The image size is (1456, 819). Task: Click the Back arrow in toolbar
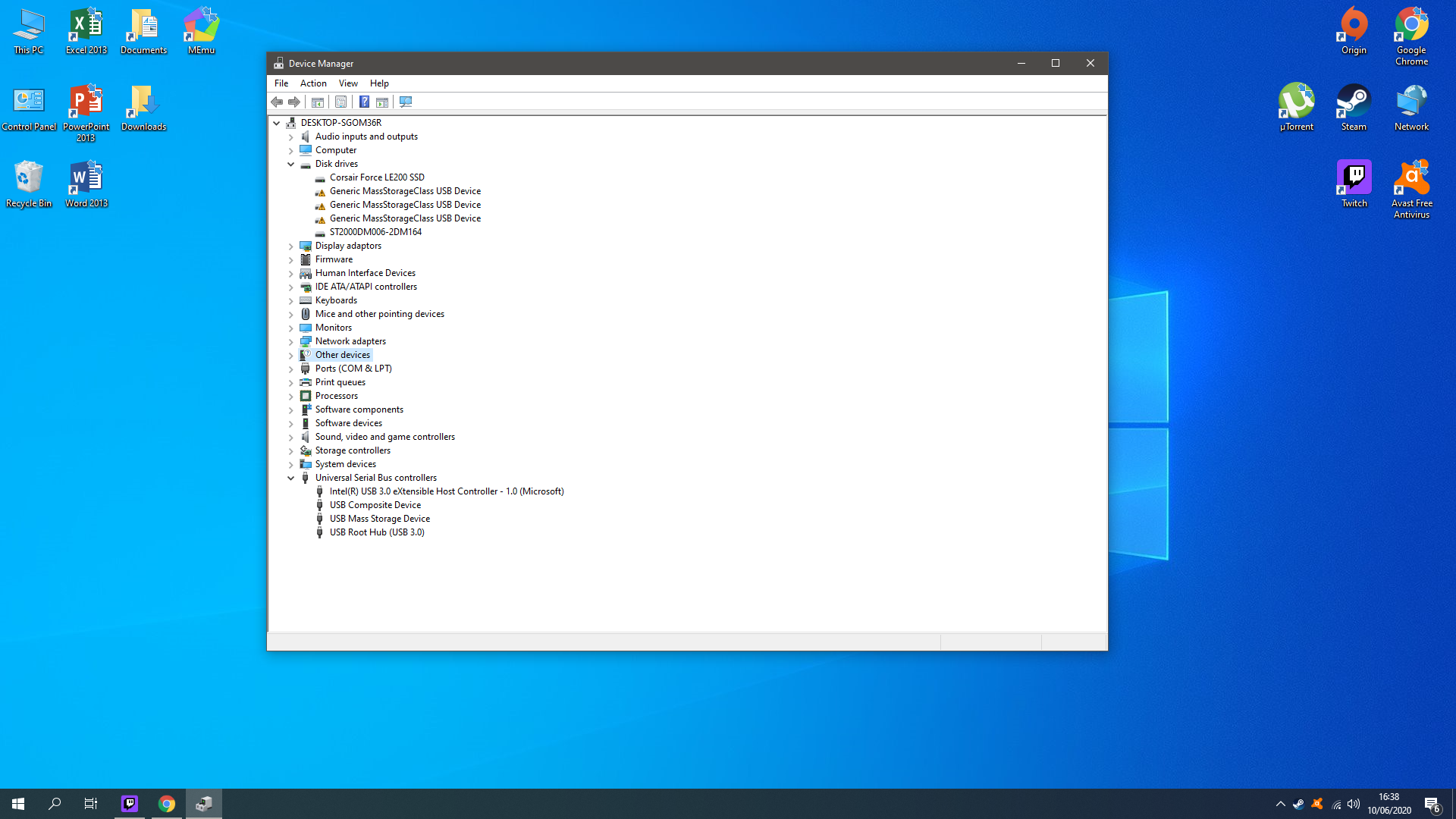[277, 102]
